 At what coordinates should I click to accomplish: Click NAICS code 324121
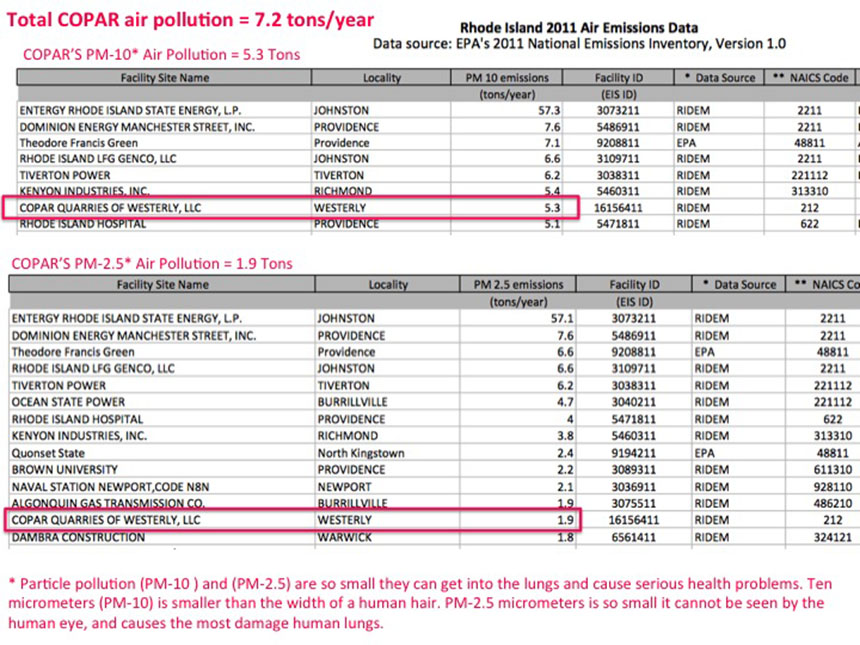(833, 537)
